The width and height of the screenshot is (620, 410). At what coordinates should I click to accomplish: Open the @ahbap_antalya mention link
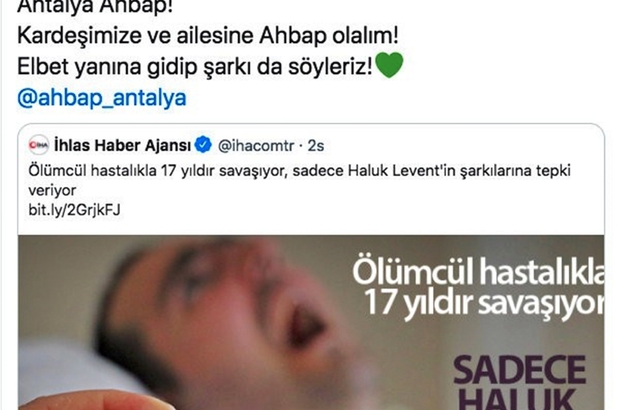102,97
